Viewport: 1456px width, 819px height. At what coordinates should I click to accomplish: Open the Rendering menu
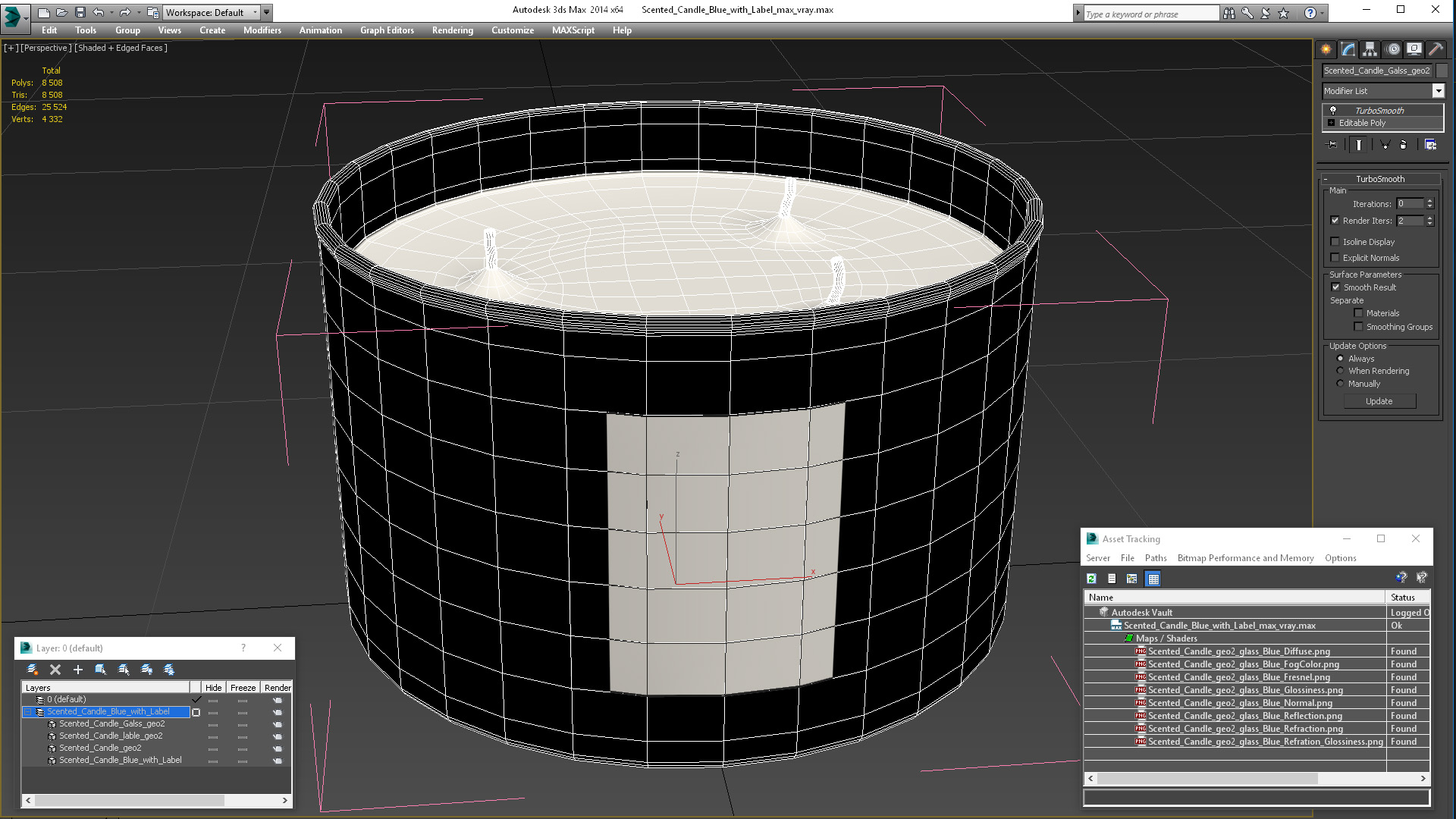coord(452,30)
